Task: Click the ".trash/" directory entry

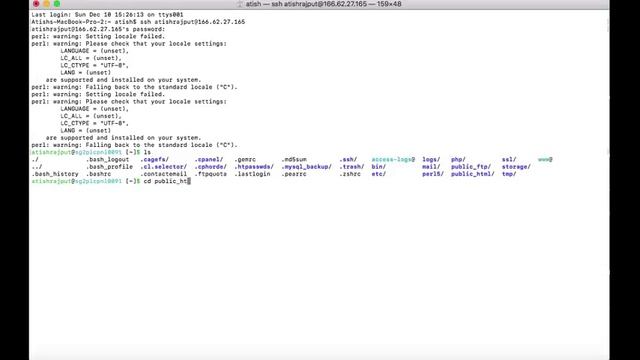Action: pyautogui.click(x=352, y=167)
